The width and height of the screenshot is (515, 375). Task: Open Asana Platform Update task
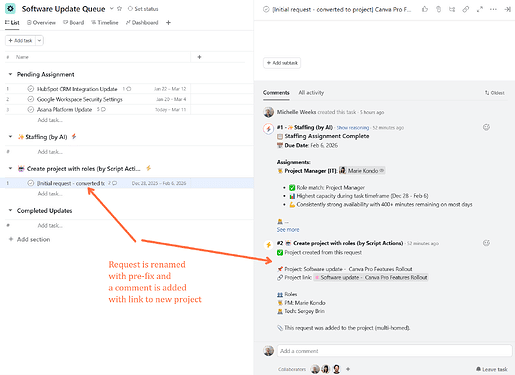tap(64, 109)
